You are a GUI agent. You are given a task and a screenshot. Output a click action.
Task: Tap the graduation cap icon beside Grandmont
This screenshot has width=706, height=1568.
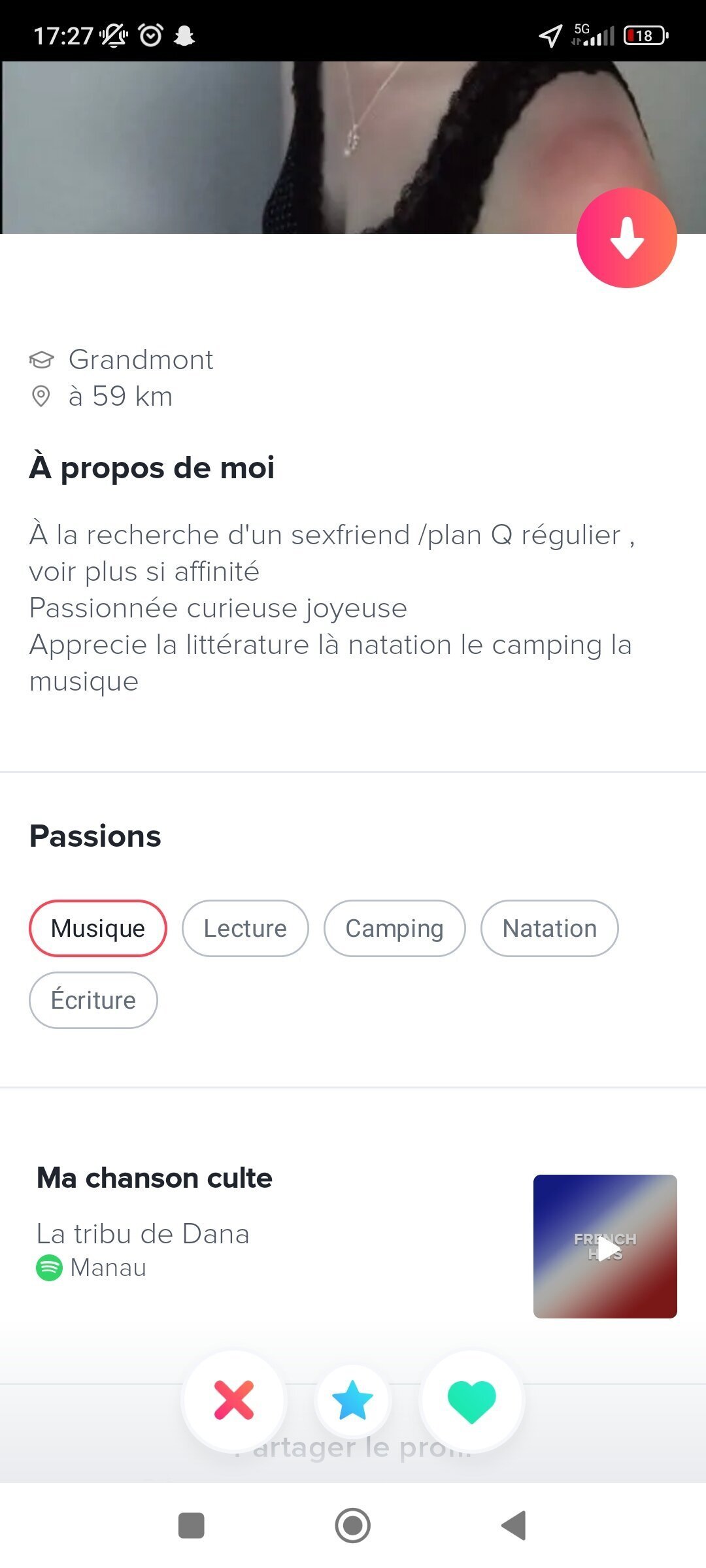41,359
